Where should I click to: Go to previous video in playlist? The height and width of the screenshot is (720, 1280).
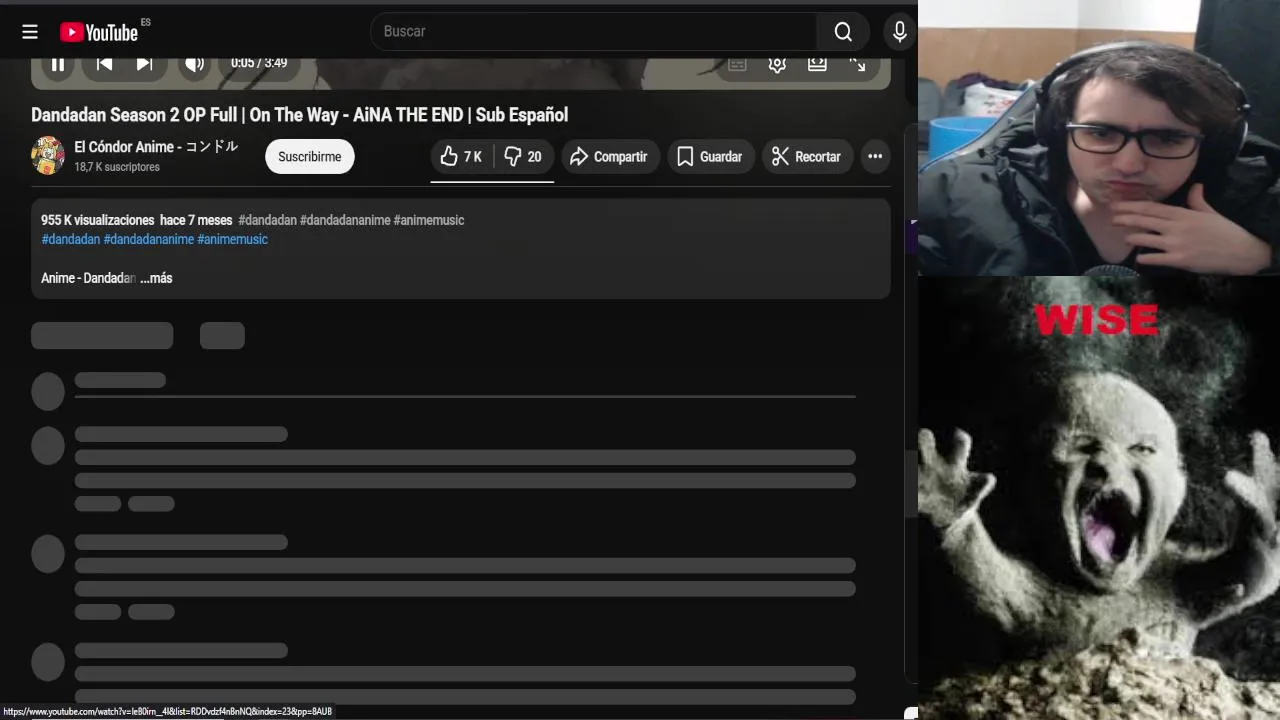[104, 64]
